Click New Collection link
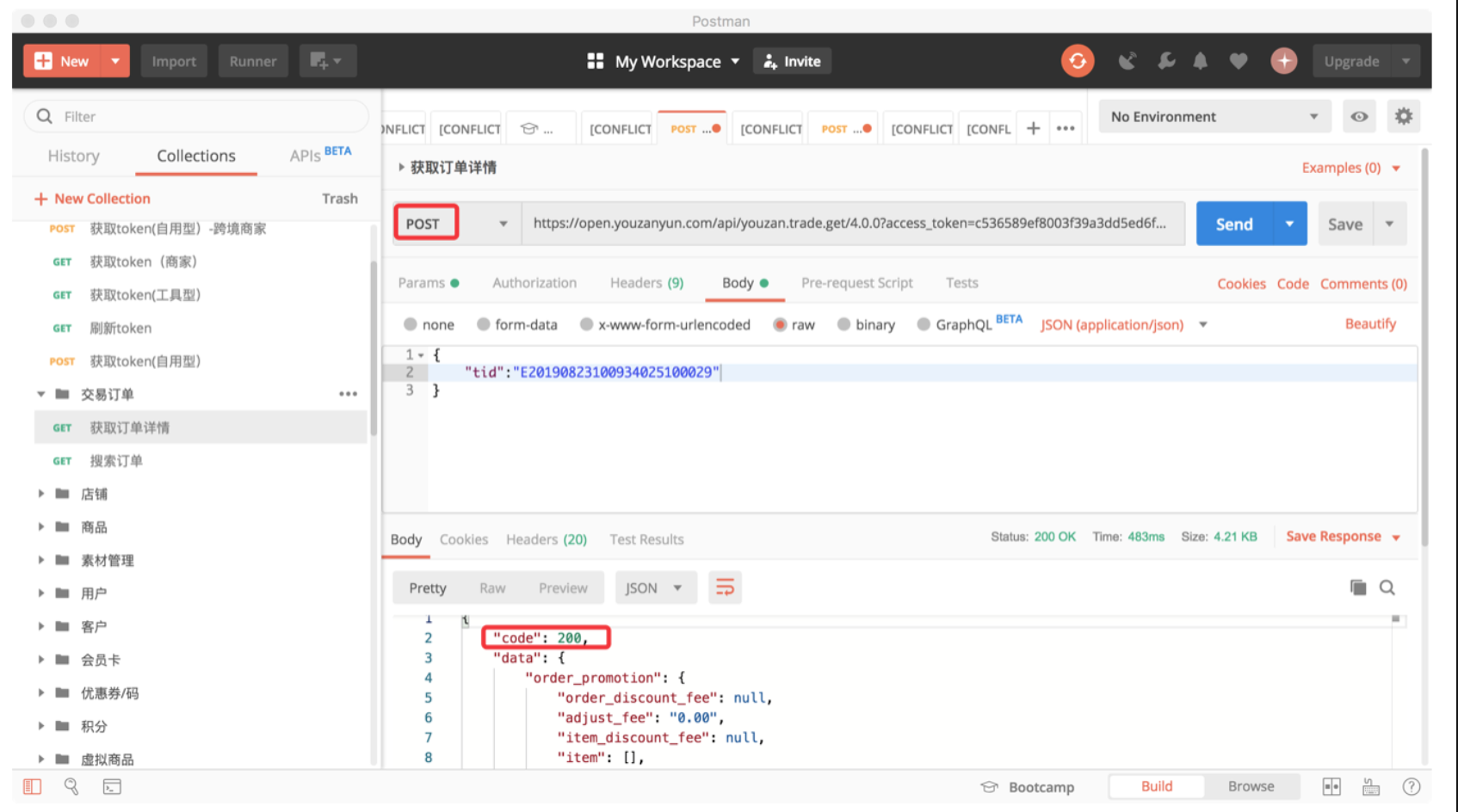Viewport: 1458px width, 812px height. [92, 199]
